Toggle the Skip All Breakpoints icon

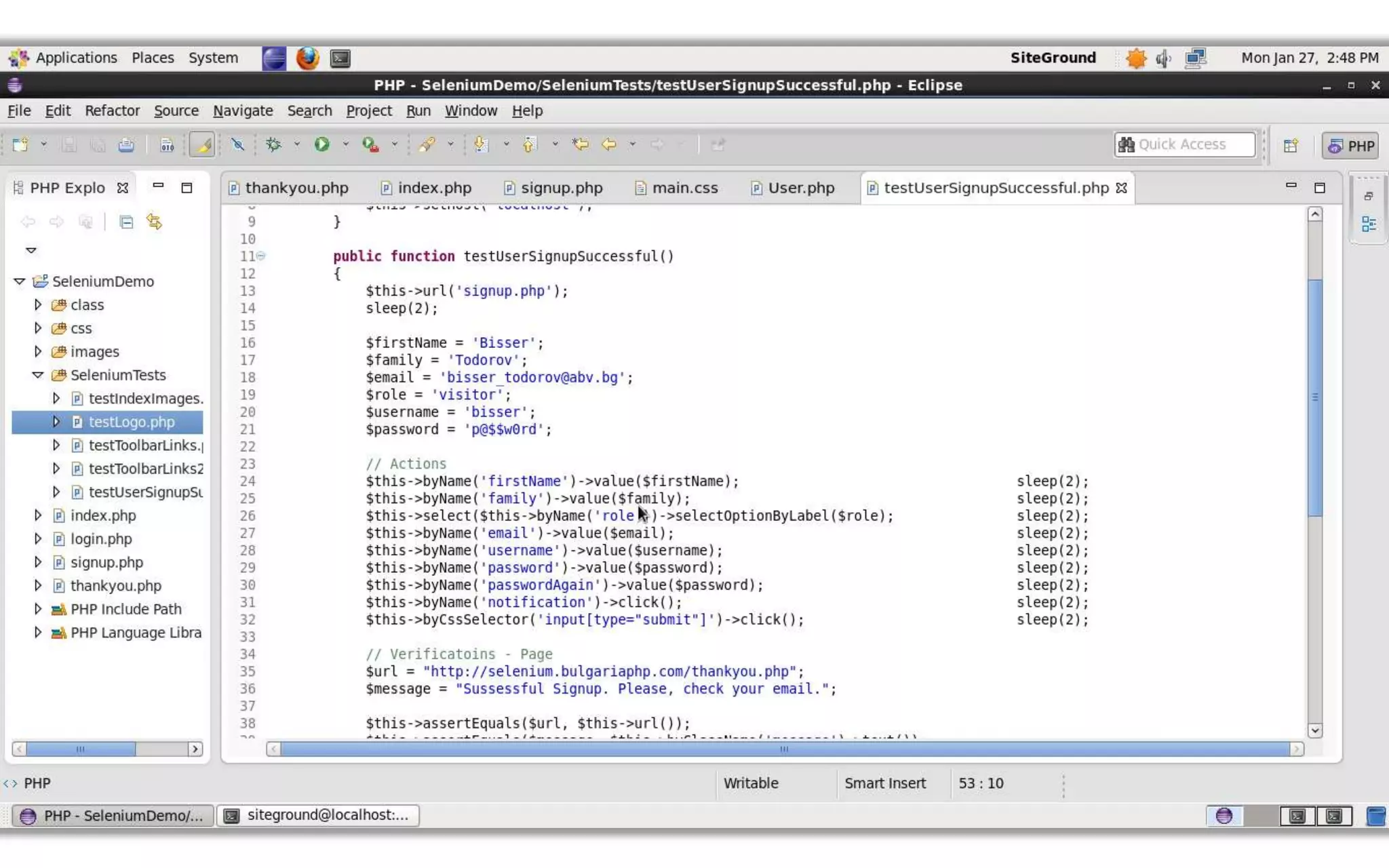point(237,144)
